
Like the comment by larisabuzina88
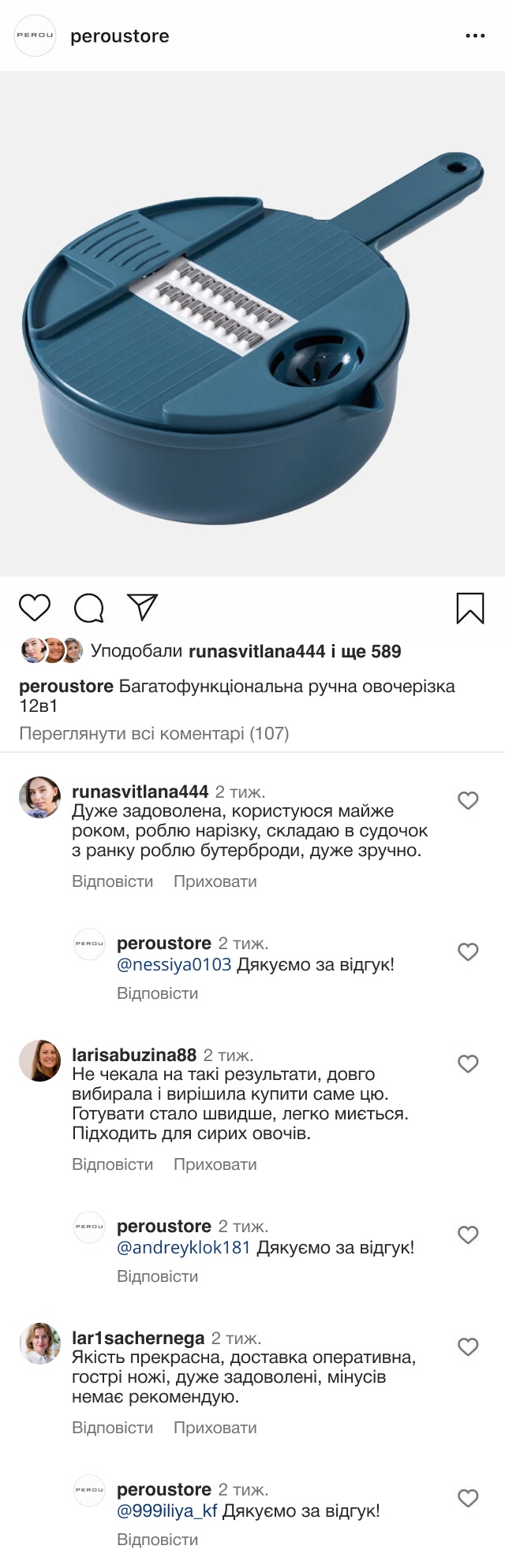[469, 1064]
